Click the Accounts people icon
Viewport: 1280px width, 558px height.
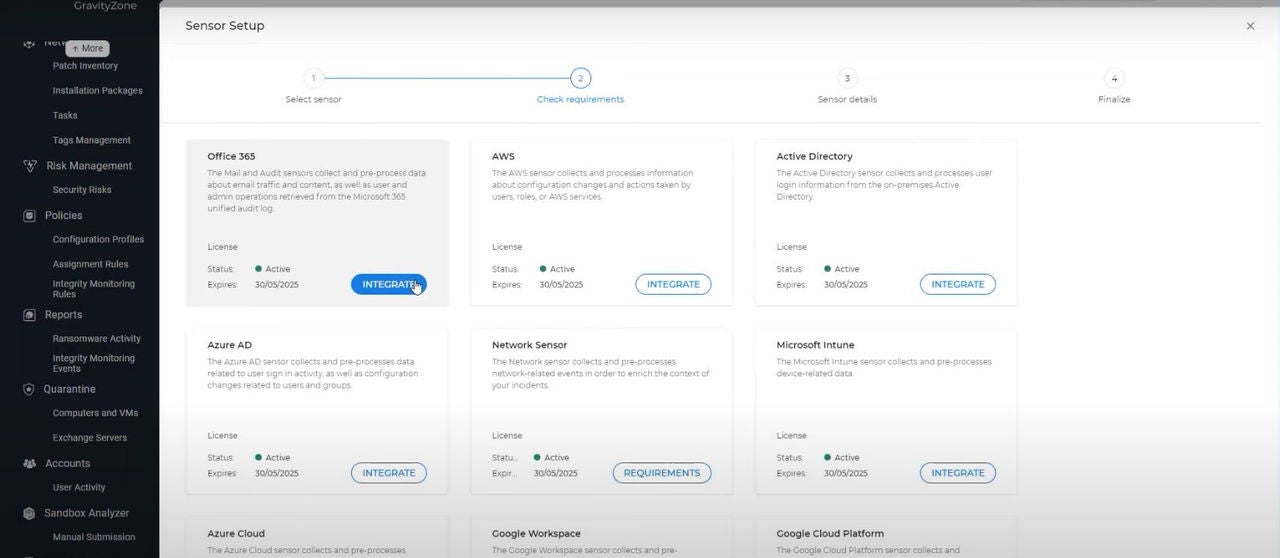click(x=29, y=464)
